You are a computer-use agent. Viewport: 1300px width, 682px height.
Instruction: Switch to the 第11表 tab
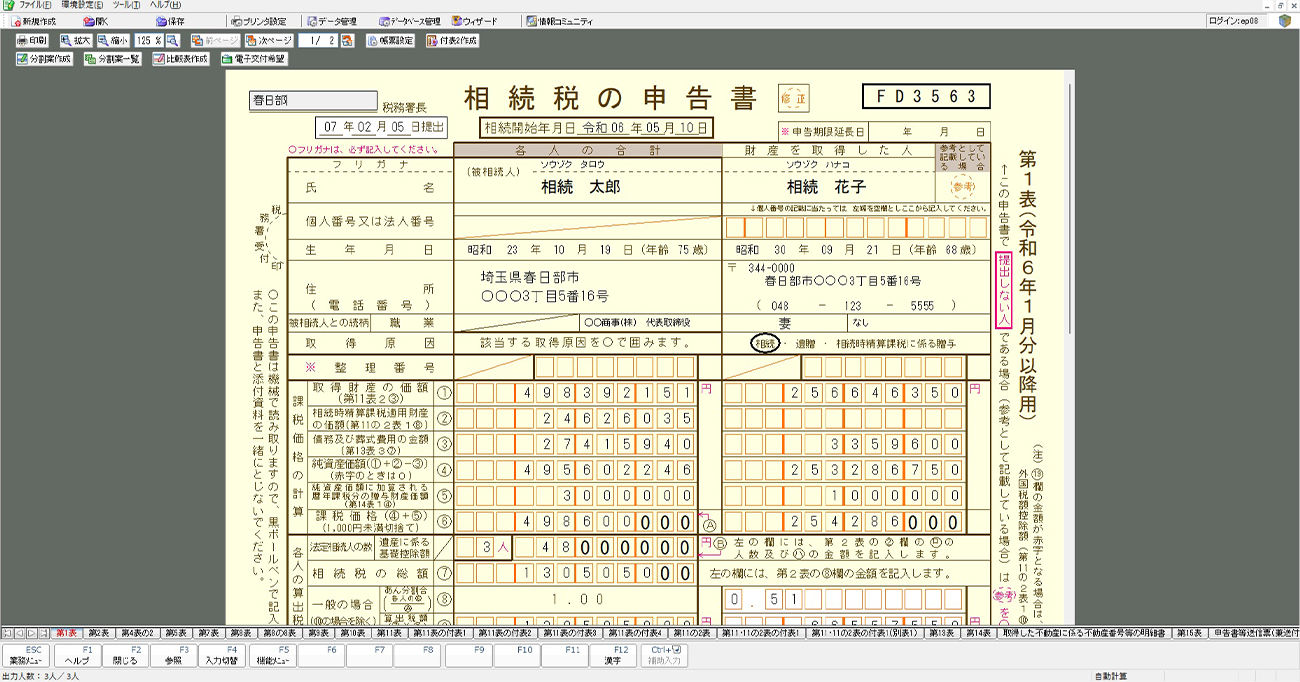click(x=388, y=633)
